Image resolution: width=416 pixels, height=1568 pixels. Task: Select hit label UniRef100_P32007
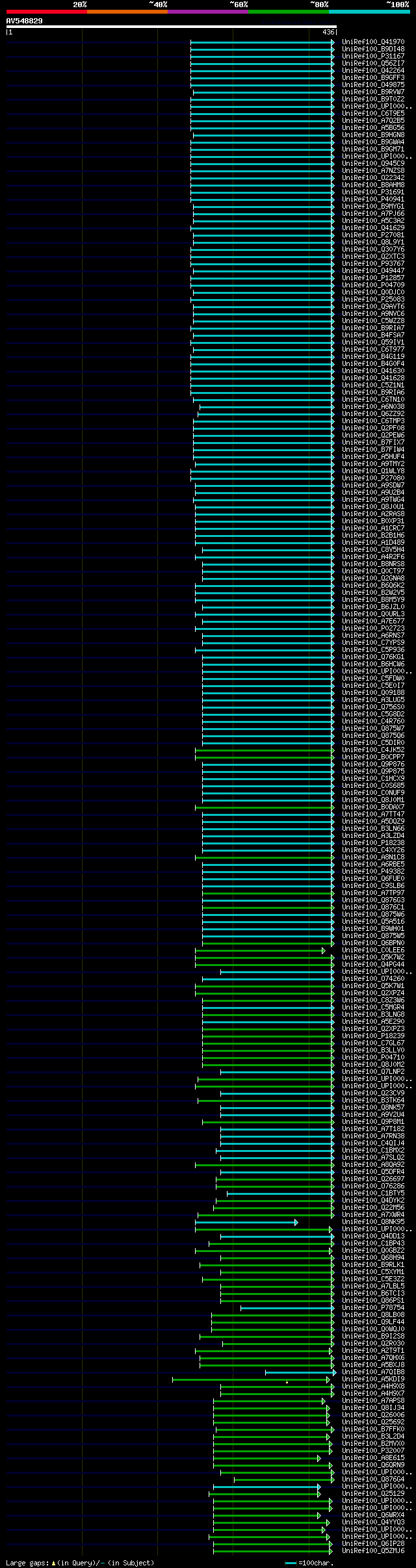373,1451
